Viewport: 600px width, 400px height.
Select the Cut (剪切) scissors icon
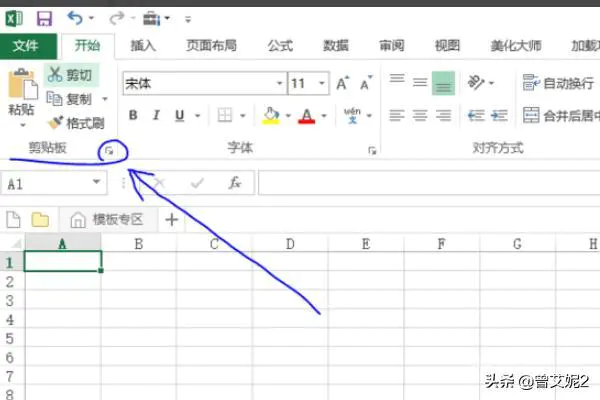(x=55, y=74)
